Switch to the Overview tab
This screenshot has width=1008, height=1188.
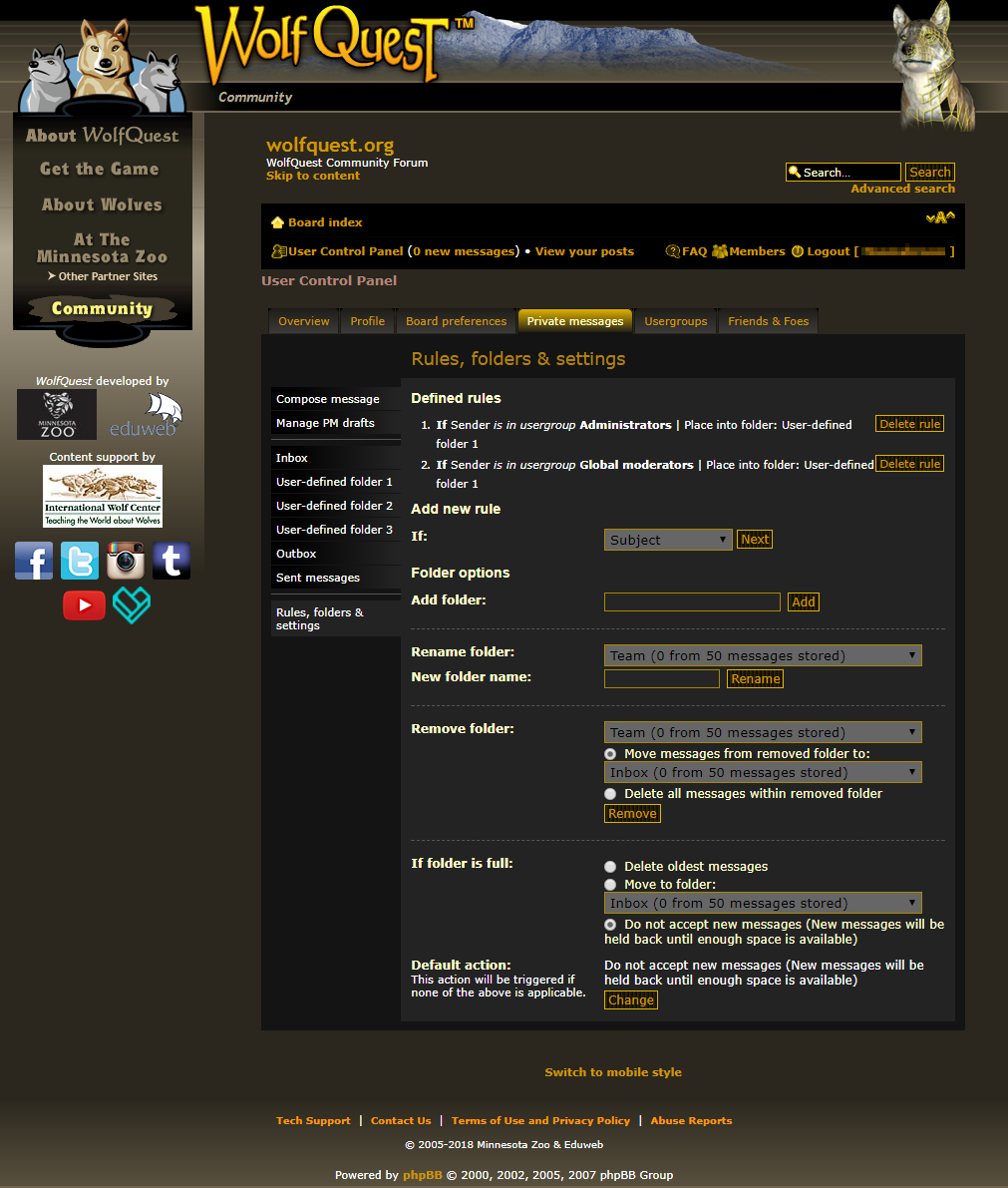tap(304, 321)
